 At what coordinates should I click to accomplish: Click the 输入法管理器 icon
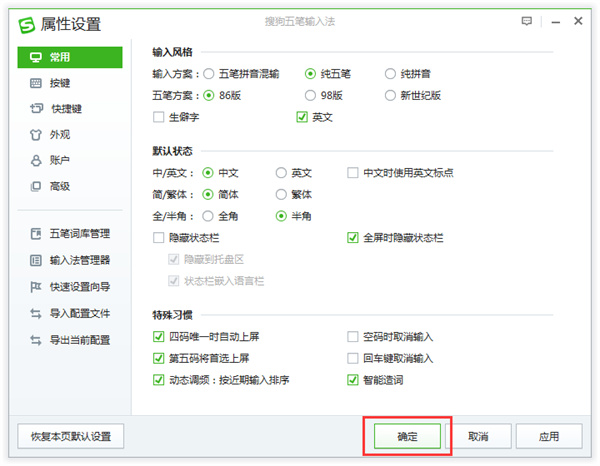click(36, 261)
